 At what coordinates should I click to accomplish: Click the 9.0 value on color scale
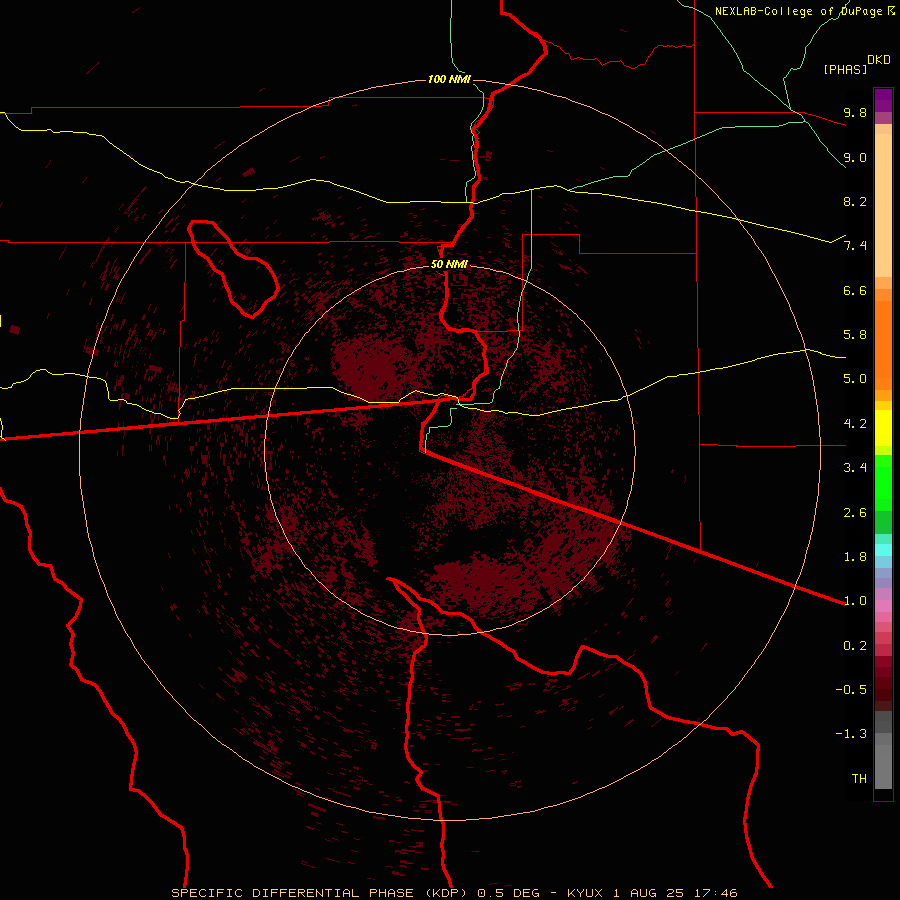pos(855,157)
